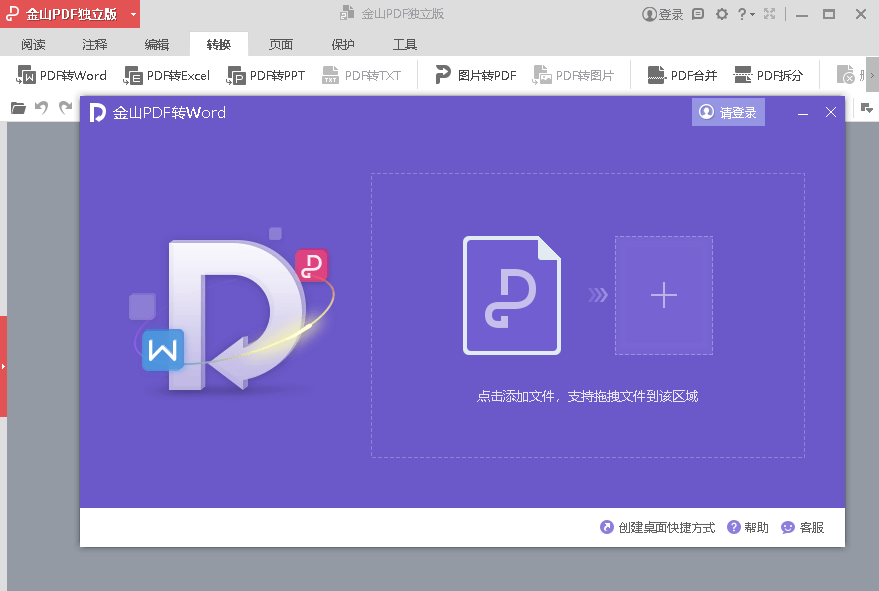The image size is (879, 591).
Task: Open the 金山PDF独立版 application menu dropdown
Action: [133, 14]
